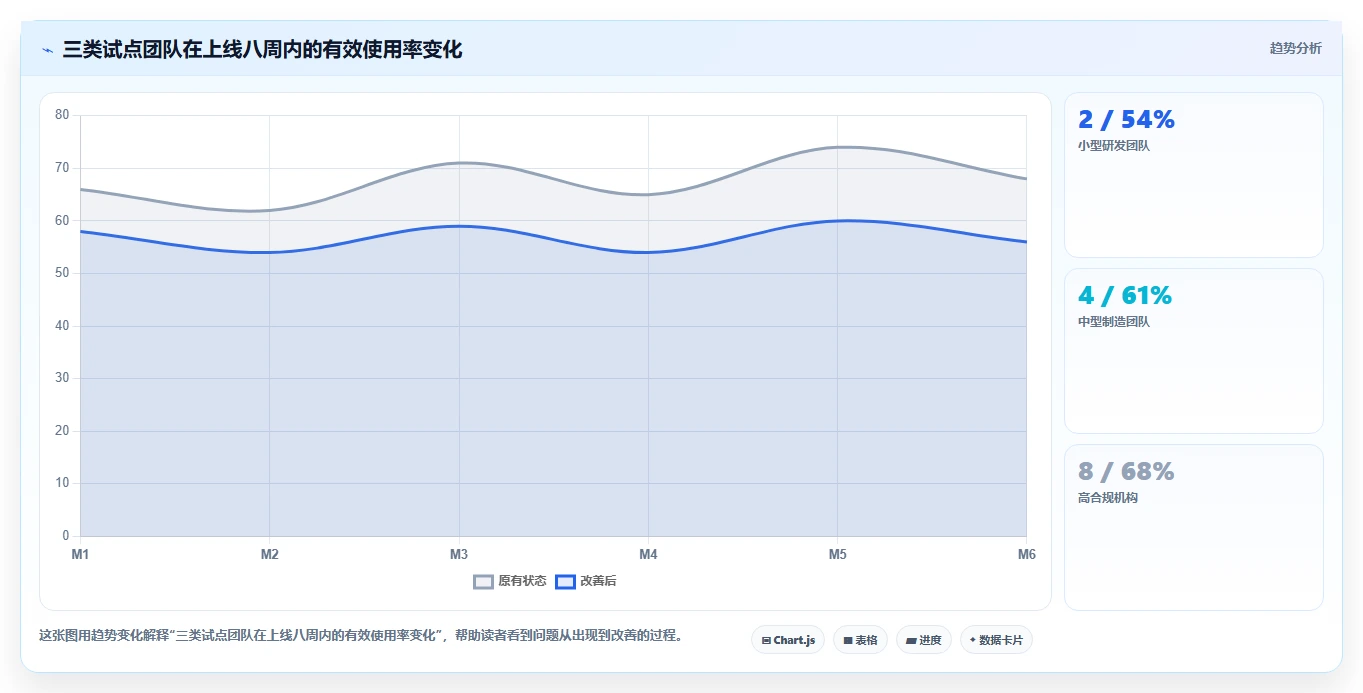The width and height of the screenshot is (1363, 693).
Task: Open the 中型制造团队 4 / 61% card
Action: coord(1194,351)
